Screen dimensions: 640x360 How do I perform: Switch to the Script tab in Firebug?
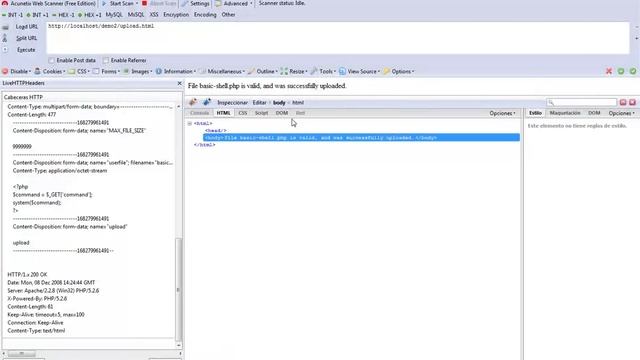261,113
